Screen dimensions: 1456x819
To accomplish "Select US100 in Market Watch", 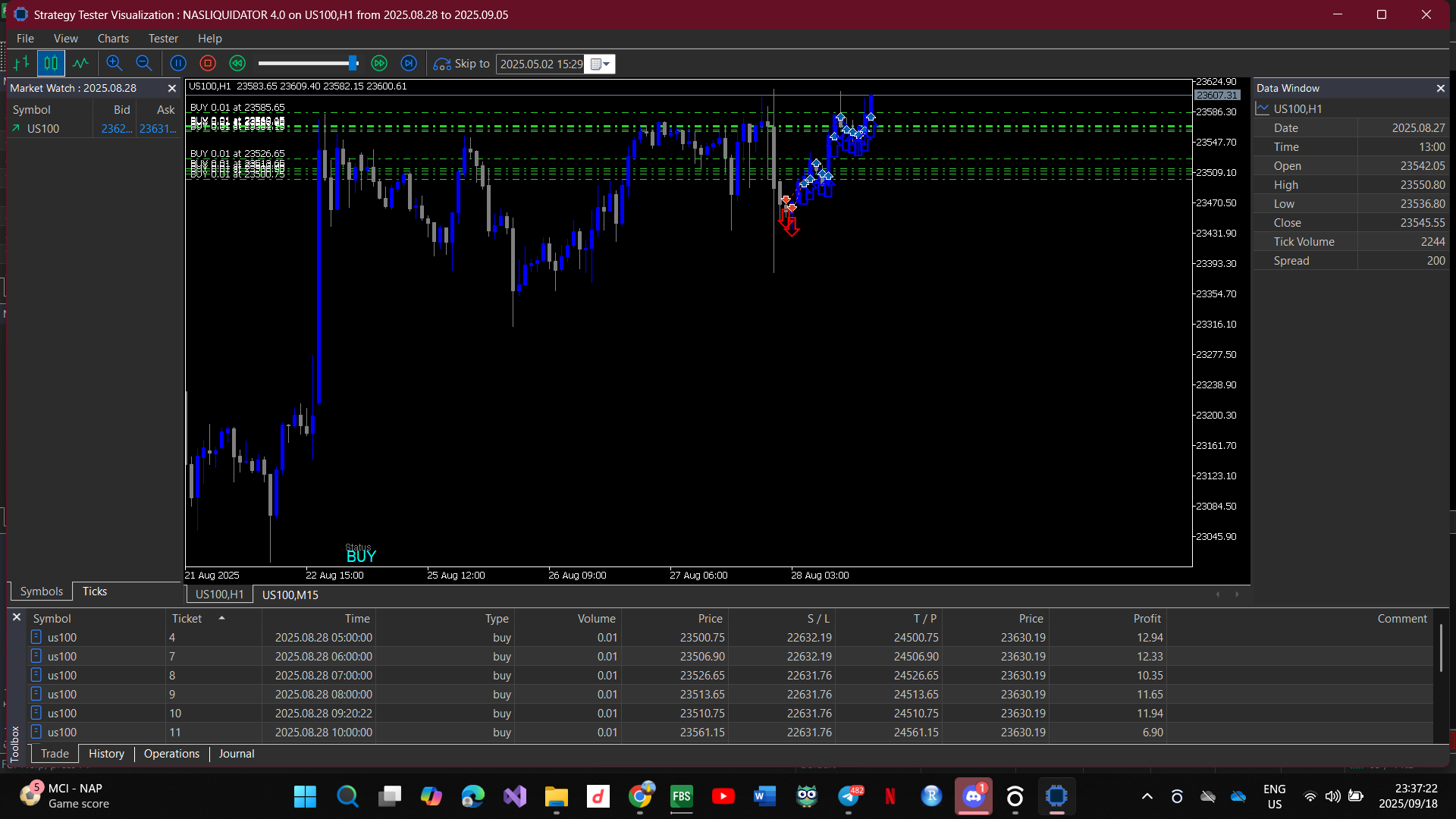I will pos(94,129).
